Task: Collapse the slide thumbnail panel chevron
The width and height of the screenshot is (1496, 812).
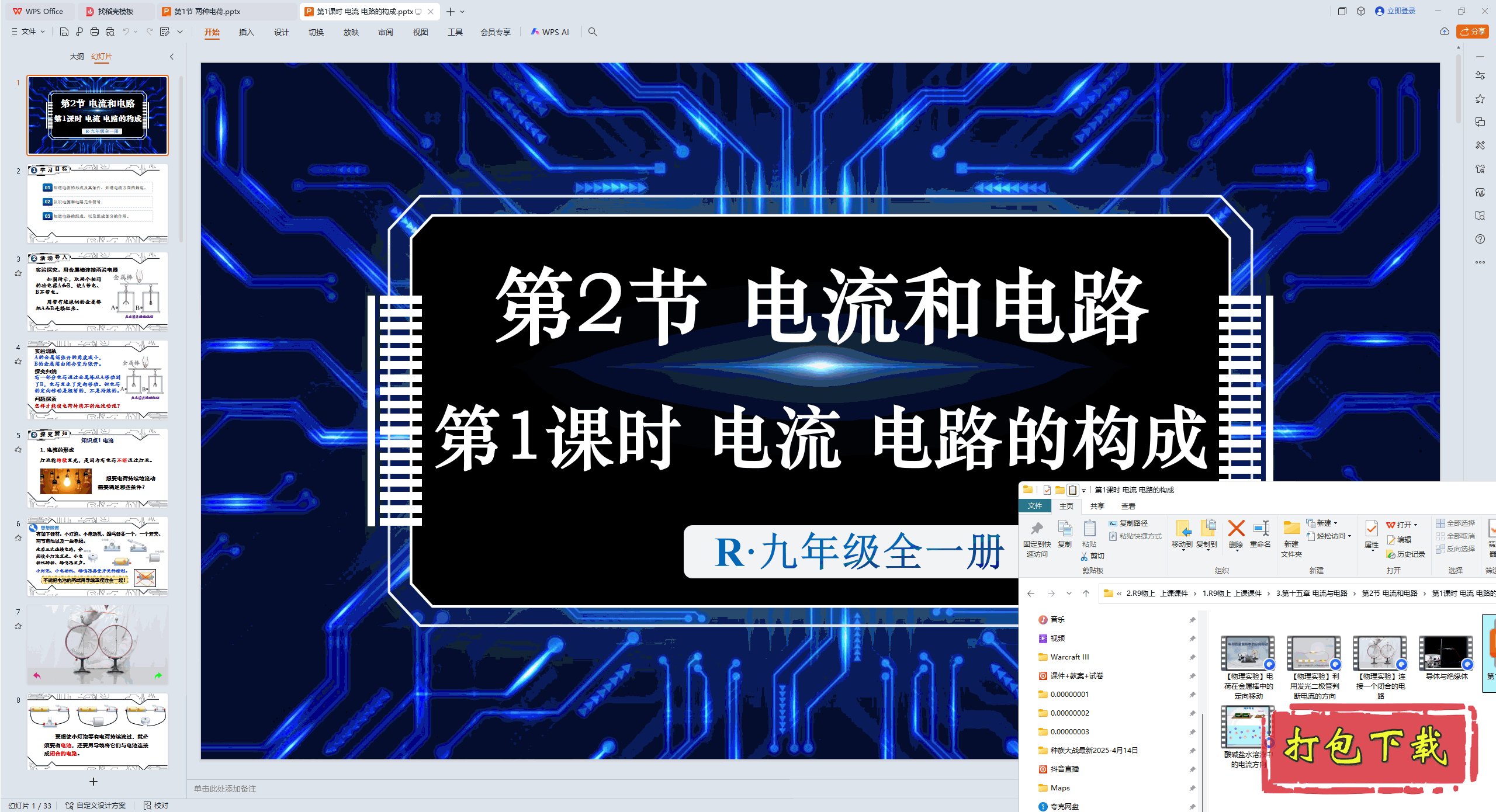Action: coord(172,57)
